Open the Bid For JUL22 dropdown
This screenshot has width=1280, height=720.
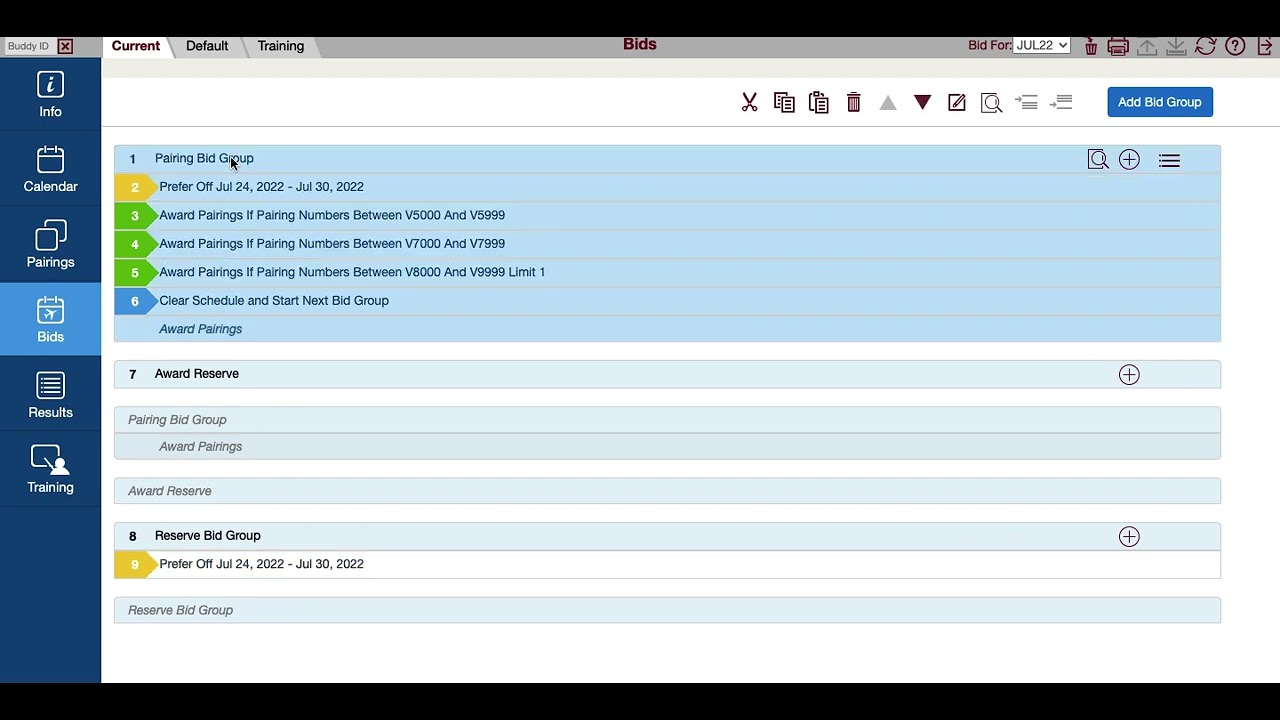pyautogui.click(x=1041, y=45)
